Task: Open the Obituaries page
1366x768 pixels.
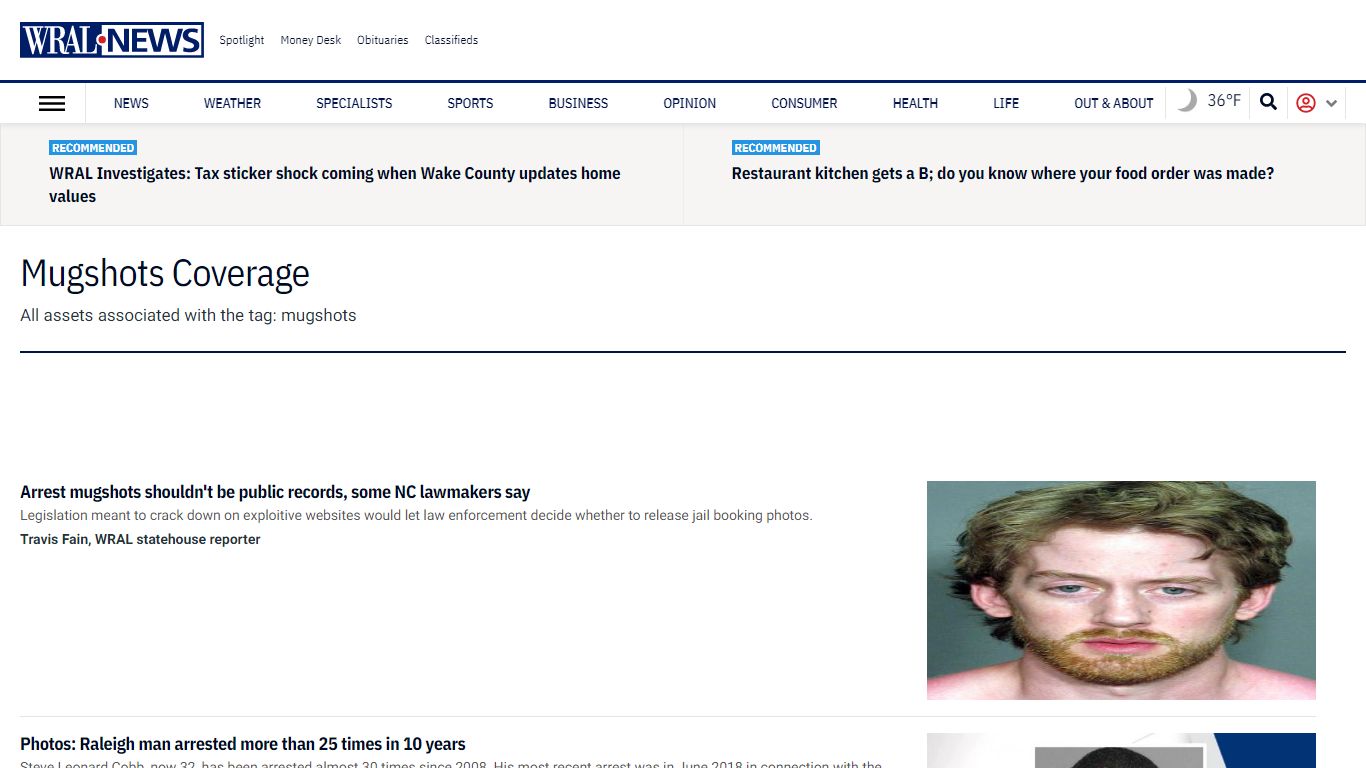Action: (382, 40)
